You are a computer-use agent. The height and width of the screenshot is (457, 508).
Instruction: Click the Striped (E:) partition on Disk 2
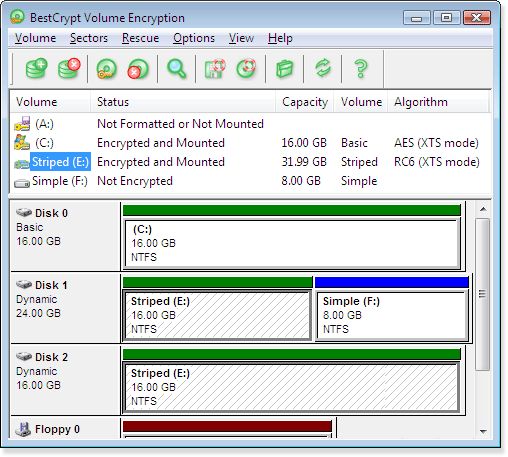pyautogui.click(x=291, y=388)
